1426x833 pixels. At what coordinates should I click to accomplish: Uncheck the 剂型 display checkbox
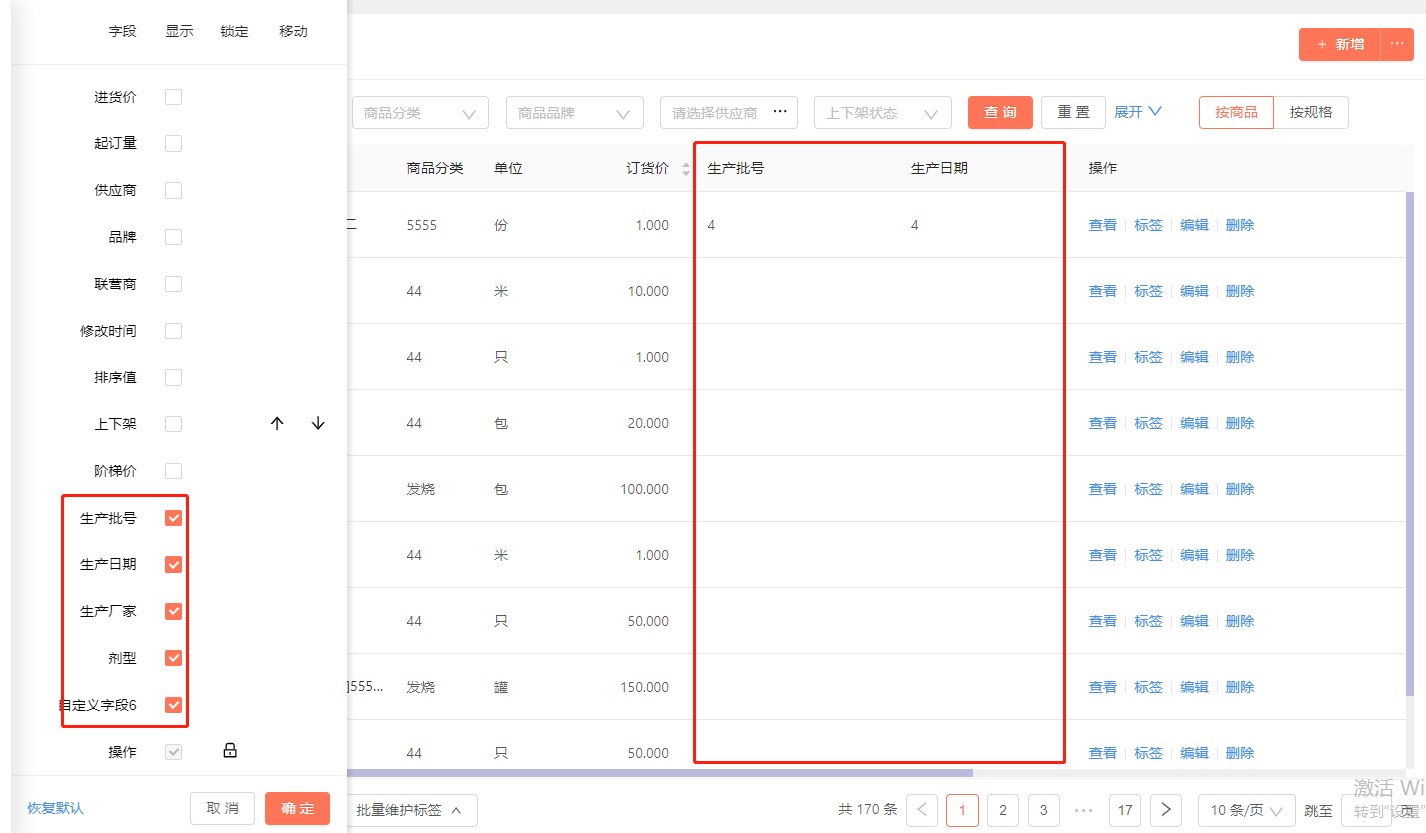pyautogui.click(x=173, y=658)
